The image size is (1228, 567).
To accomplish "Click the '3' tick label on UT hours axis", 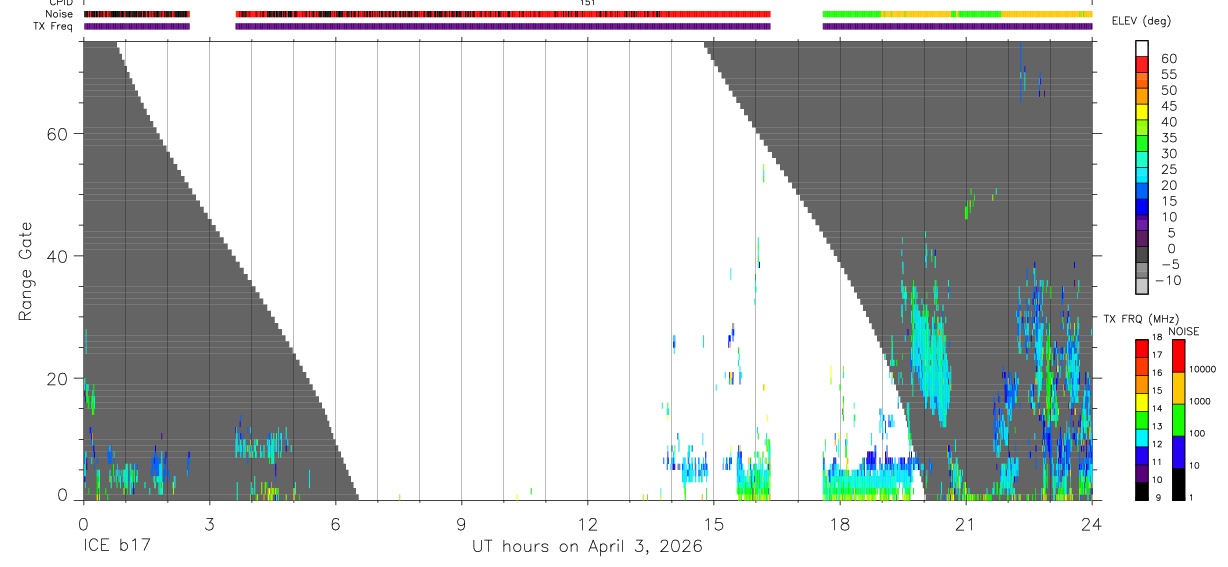I will tap(209, 523).
